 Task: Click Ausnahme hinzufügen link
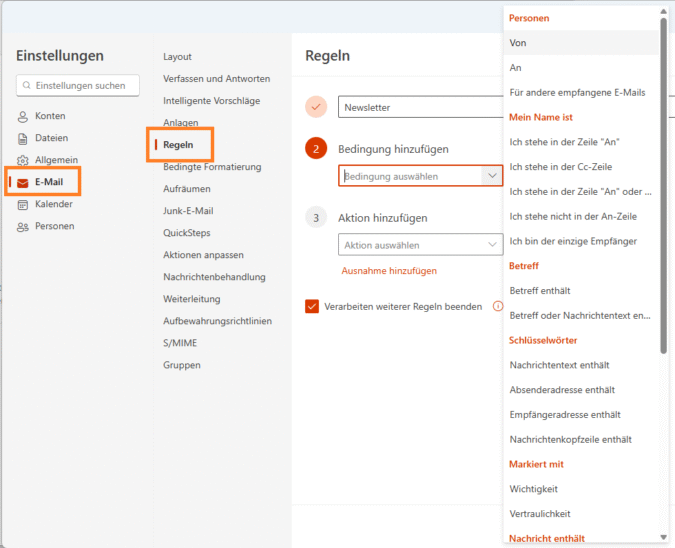tap(389, 271)
